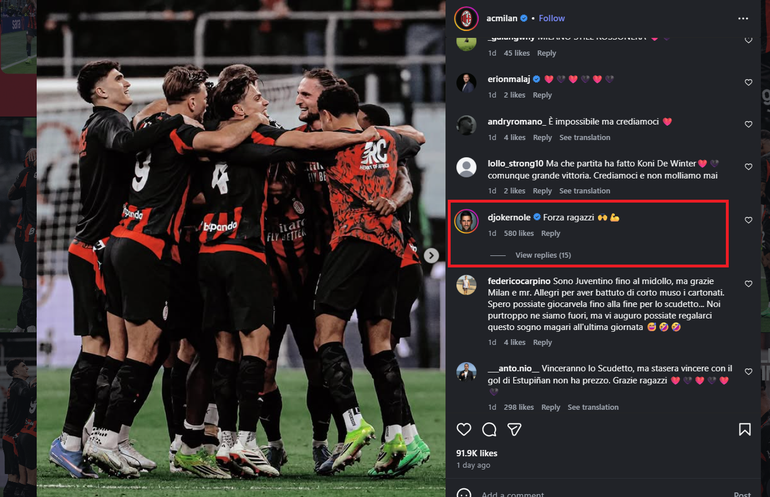Open the three-dot more options menu
The width and height of the screenshot is (770, 497).
pos(743,19)
